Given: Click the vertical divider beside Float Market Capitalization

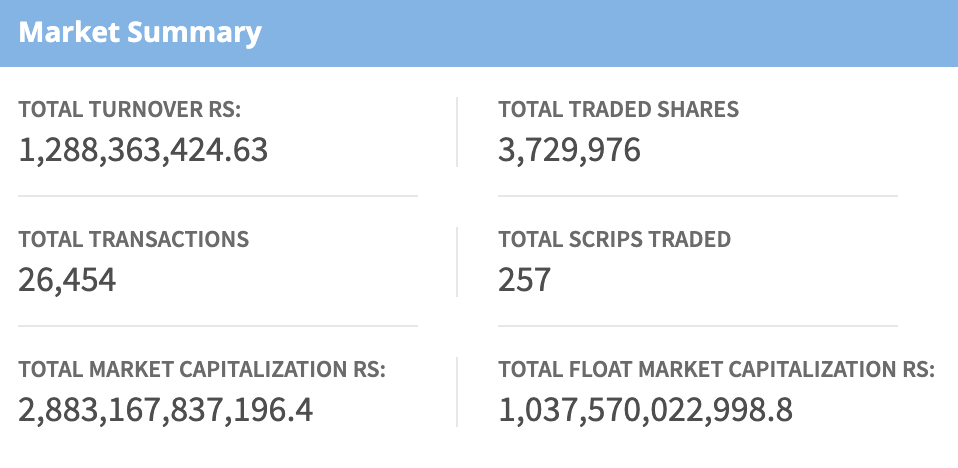Looking at the screenshot, I should (x=457, y=391).
